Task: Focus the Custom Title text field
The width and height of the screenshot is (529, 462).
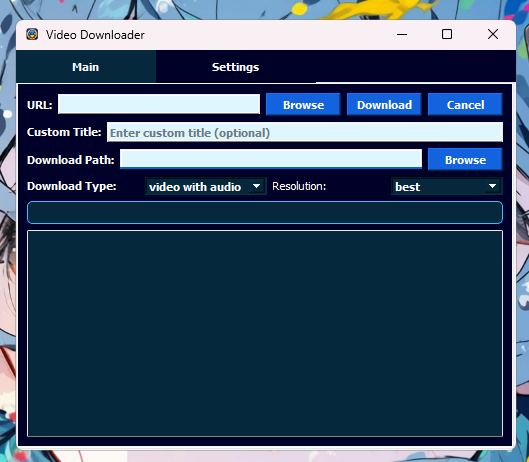Action: (305, 132)
